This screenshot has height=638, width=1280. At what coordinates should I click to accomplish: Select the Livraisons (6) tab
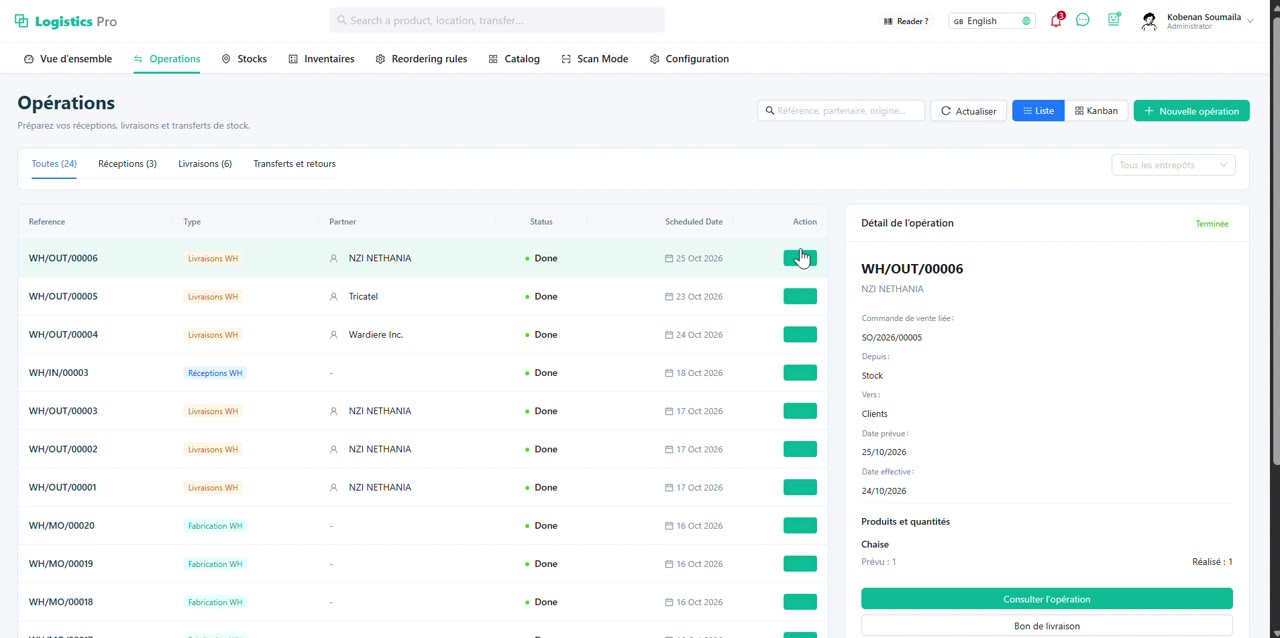(x=205, y=164)
